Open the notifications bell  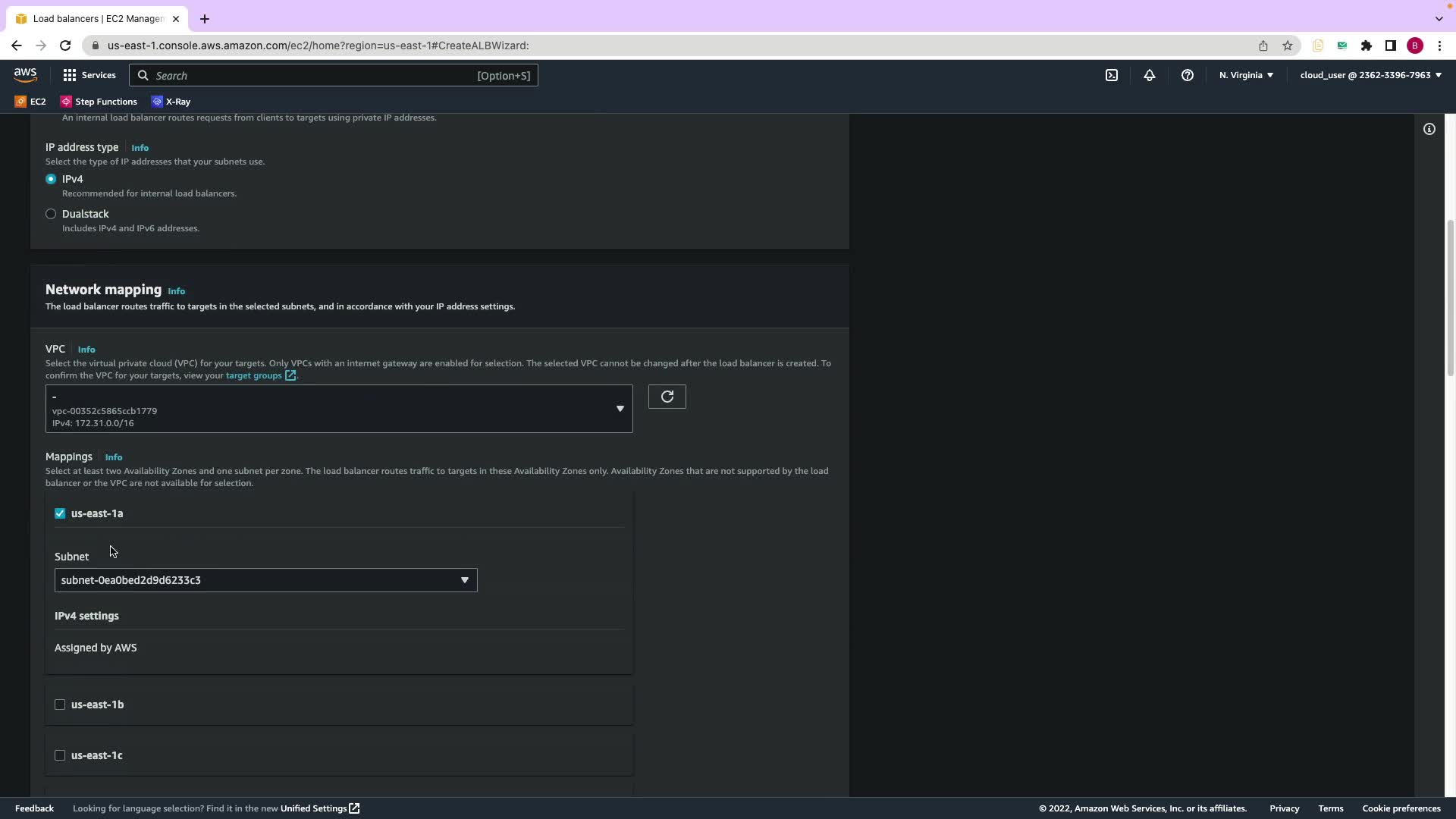1149,75
